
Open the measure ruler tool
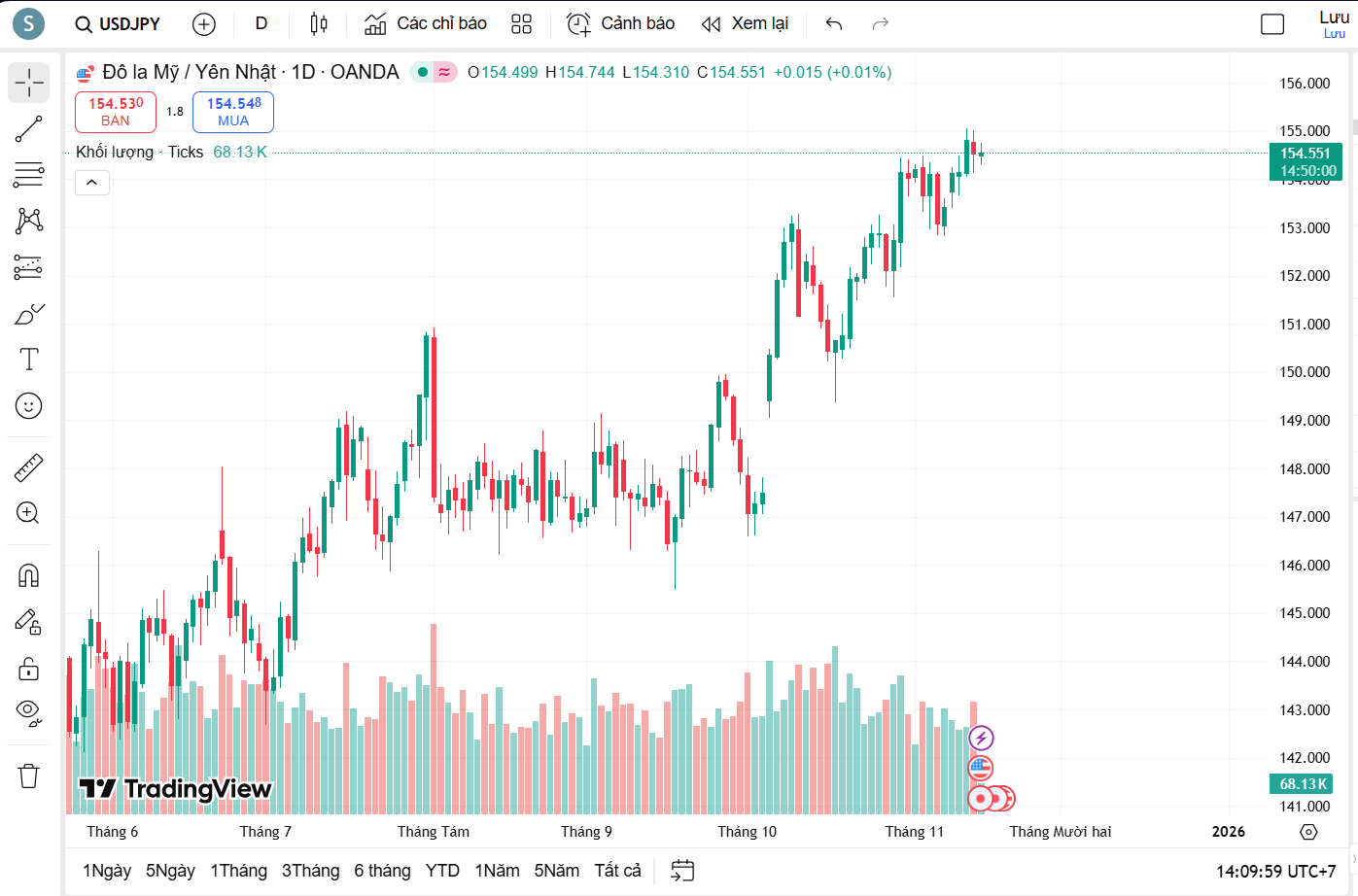click(x=28, y=467)
